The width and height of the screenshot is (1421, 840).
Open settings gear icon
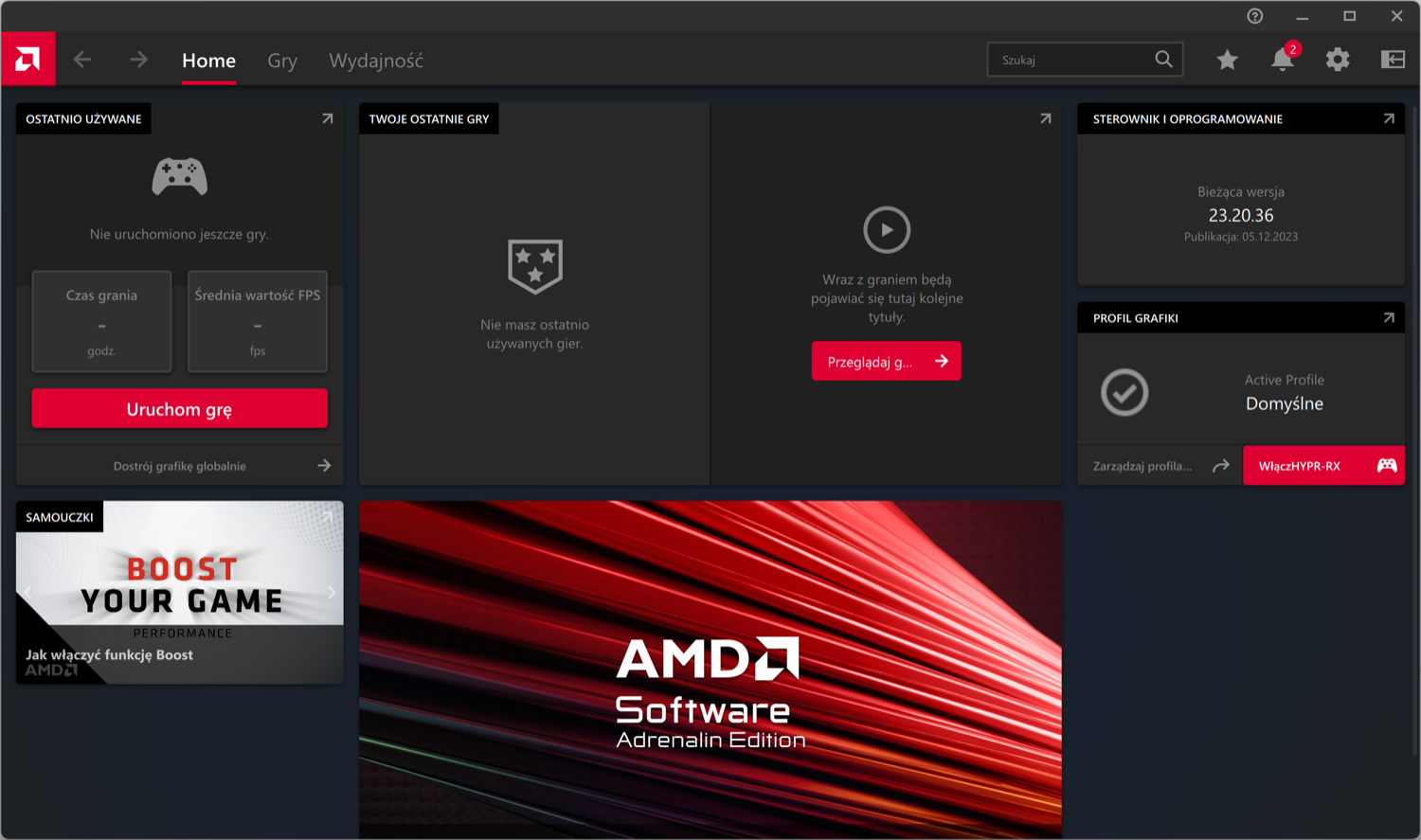1338,60
